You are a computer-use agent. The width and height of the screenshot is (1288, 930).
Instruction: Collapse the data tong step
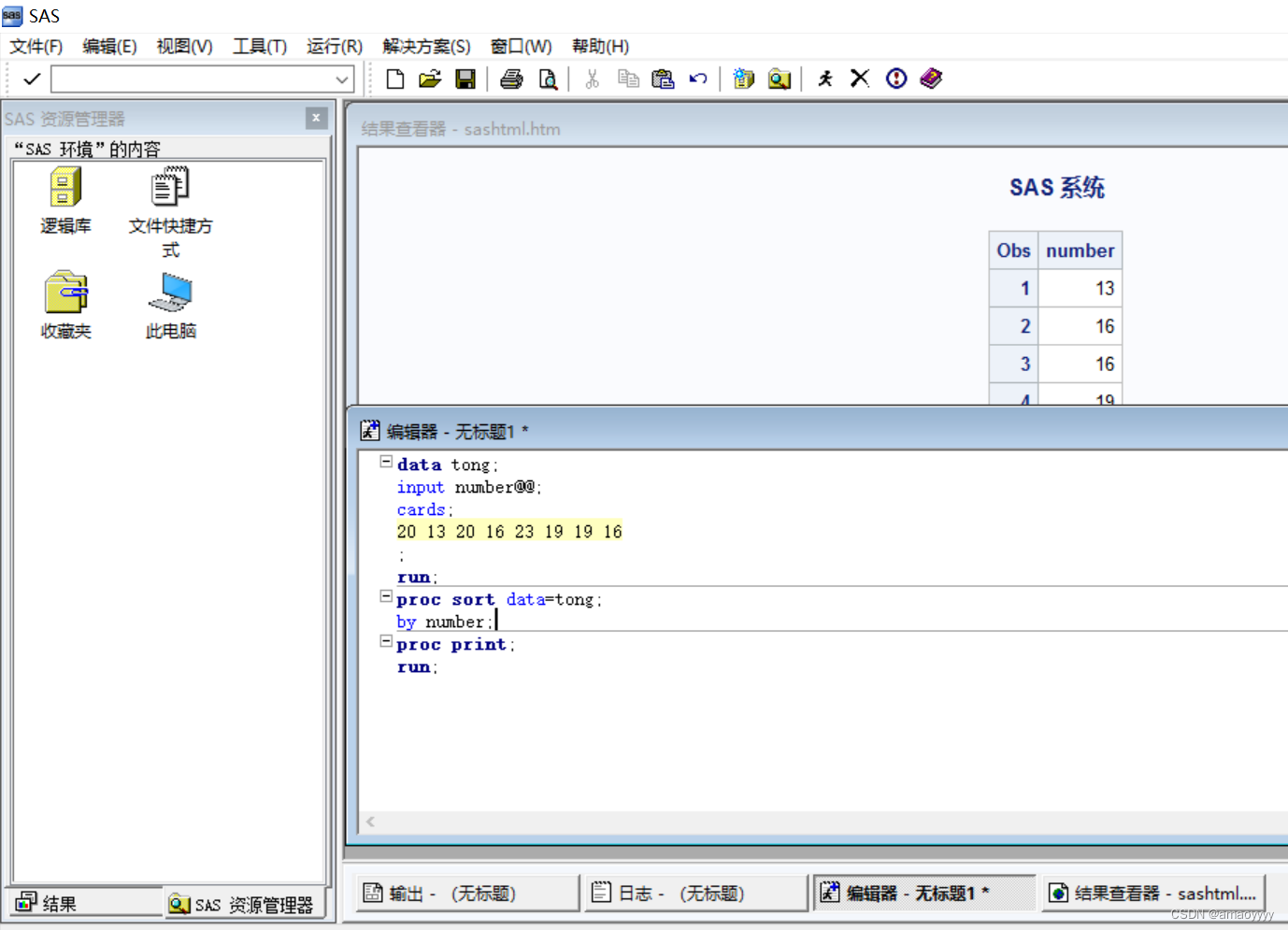386,462
